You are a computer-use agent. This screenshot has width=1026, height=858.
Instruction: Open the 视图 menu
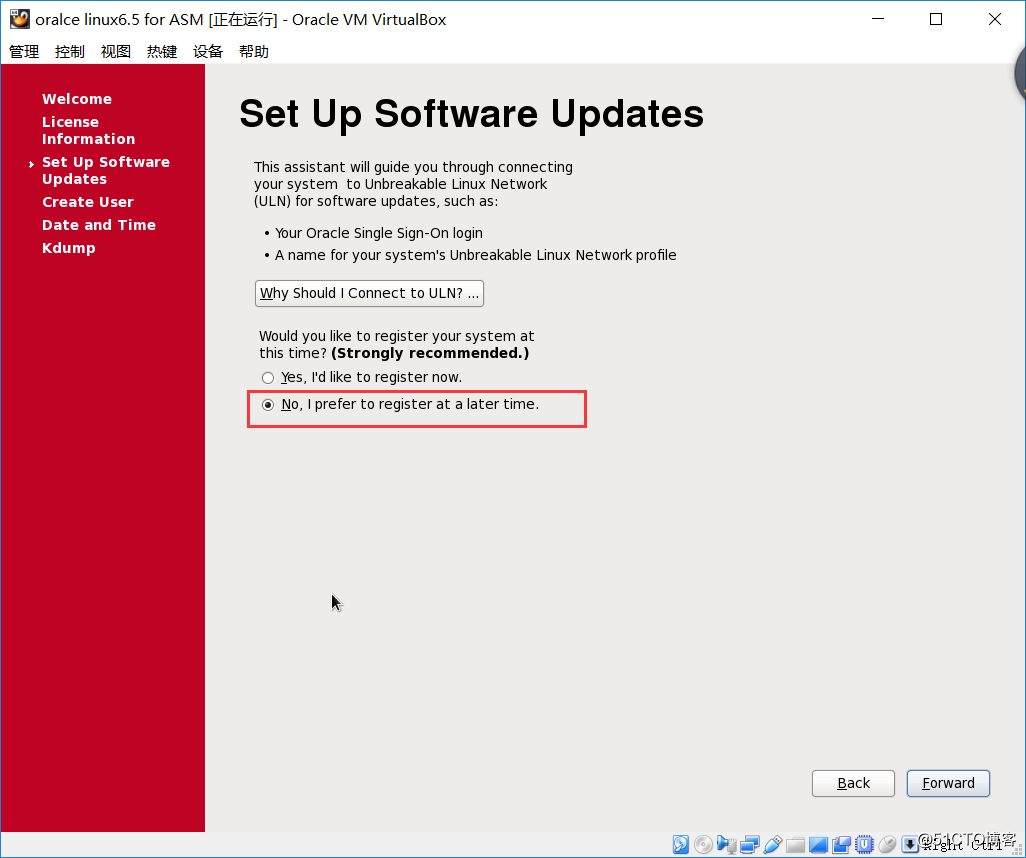[x=116, y=51]
